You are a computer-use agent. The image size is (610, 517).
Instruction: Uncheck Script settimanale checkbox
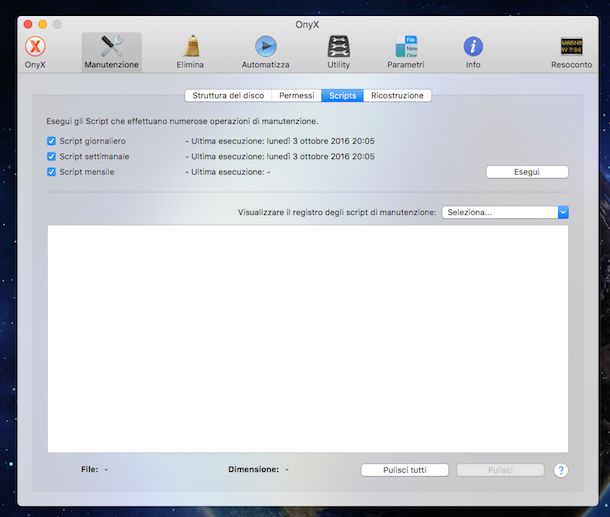tap(51, 156)
